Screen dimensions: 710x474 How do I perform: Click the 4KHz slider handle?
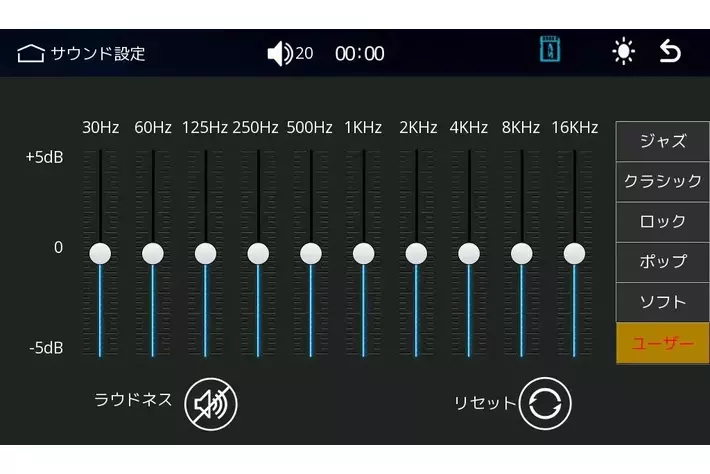click(x=468, y=253)
